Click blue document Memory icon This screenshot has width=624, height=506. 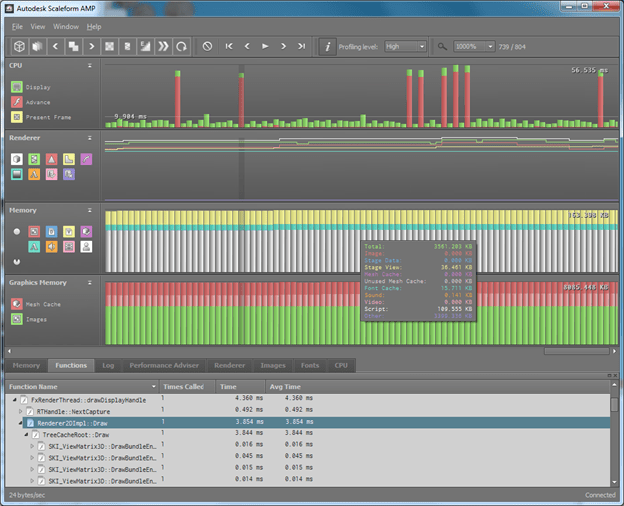[51, 232]
